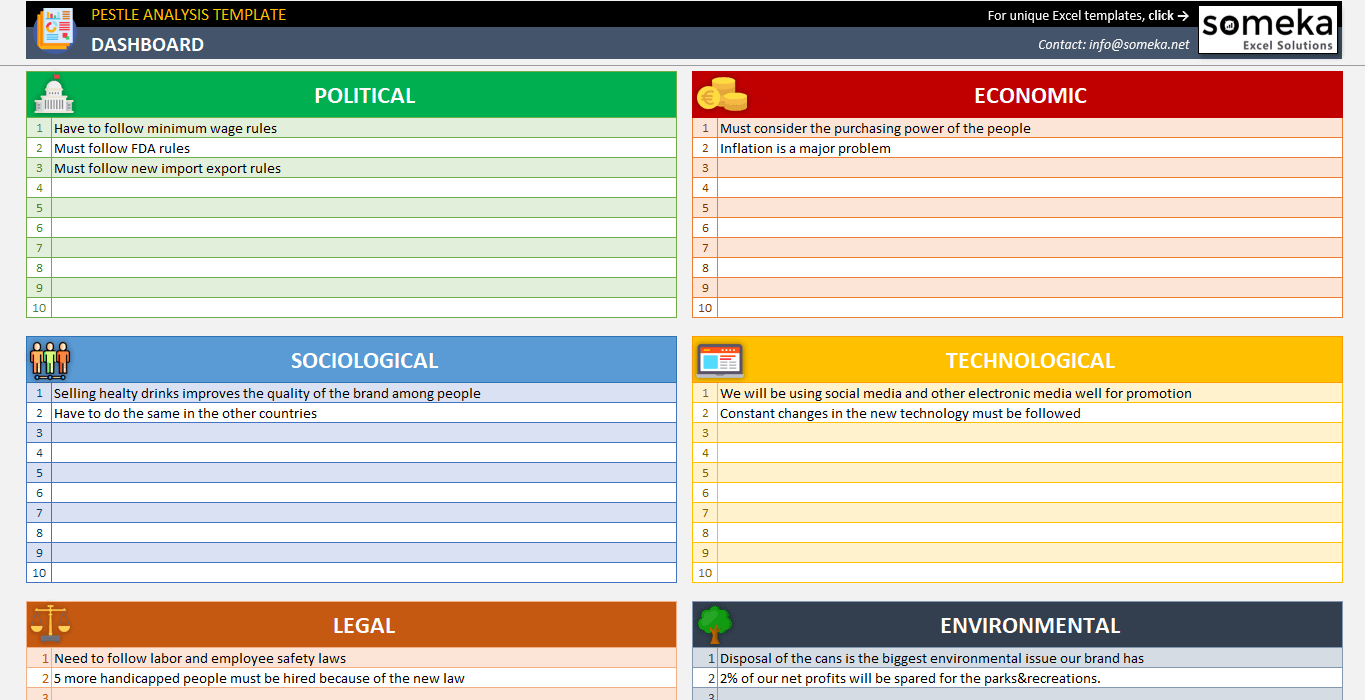The image size is (1365, 700).
Task: Click row number 10 in the Economic table
Action: click(x=704, y=307)
